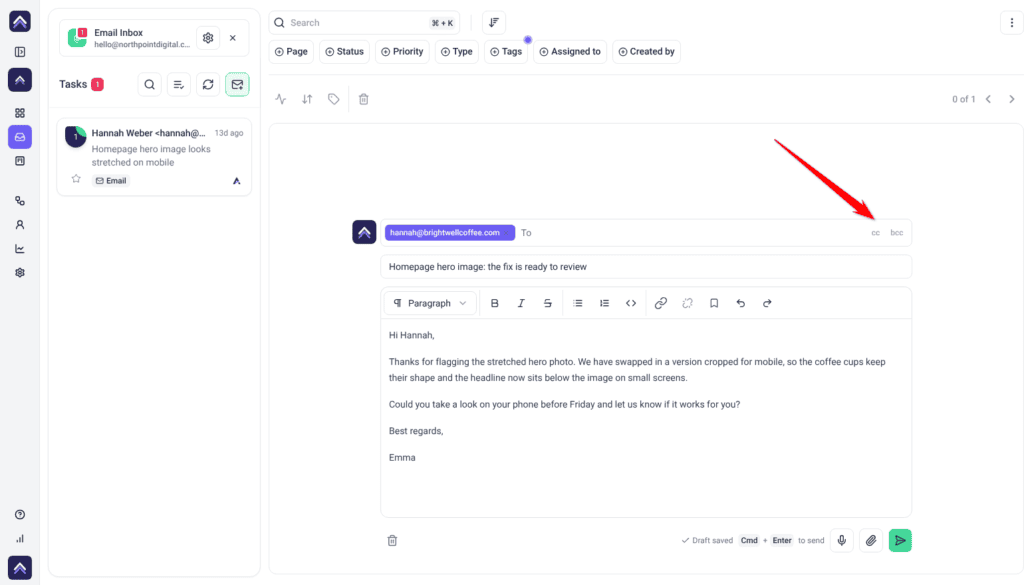This screenshot has height=585, width=1024.
Task: Open the board icon below inbox
Action: pyautogui.click(x=20, y=161)
